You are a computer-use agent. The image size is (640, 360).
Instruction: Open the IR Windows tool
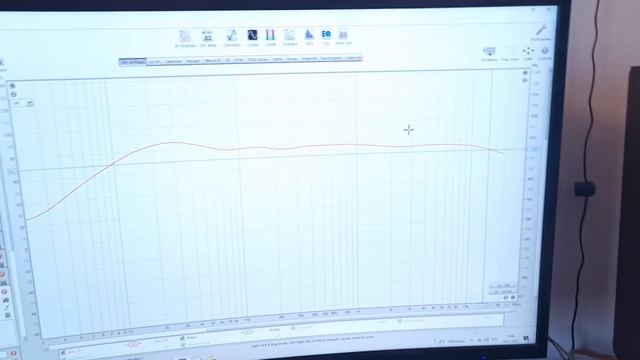185,38
